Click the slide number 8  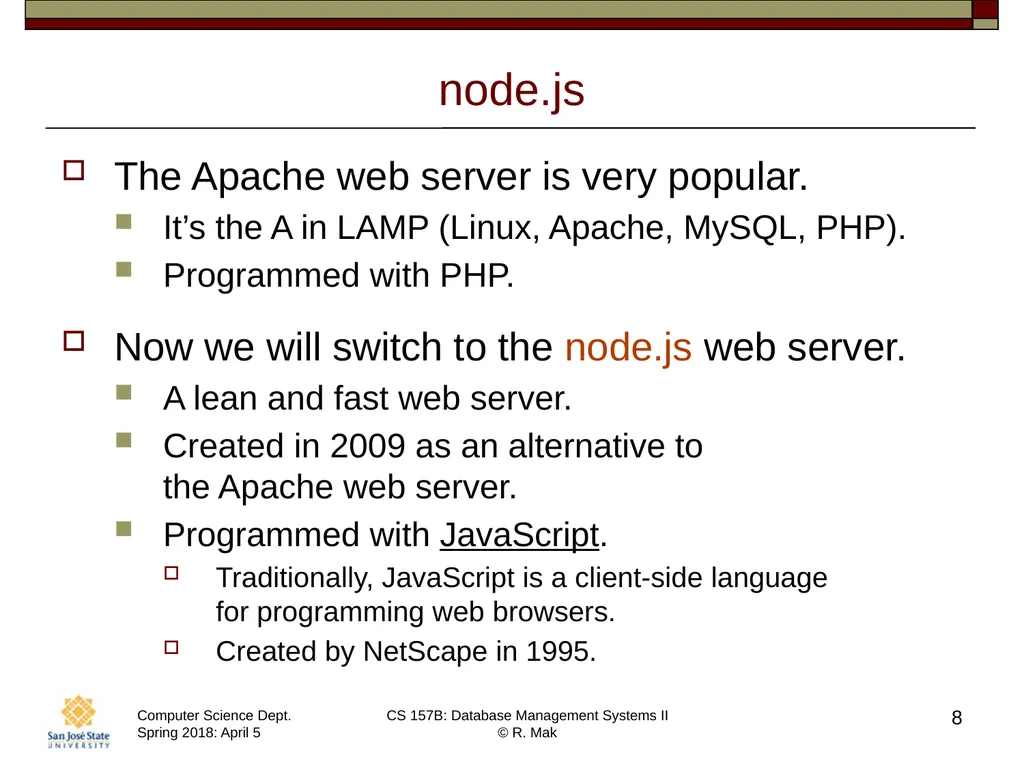957,718
